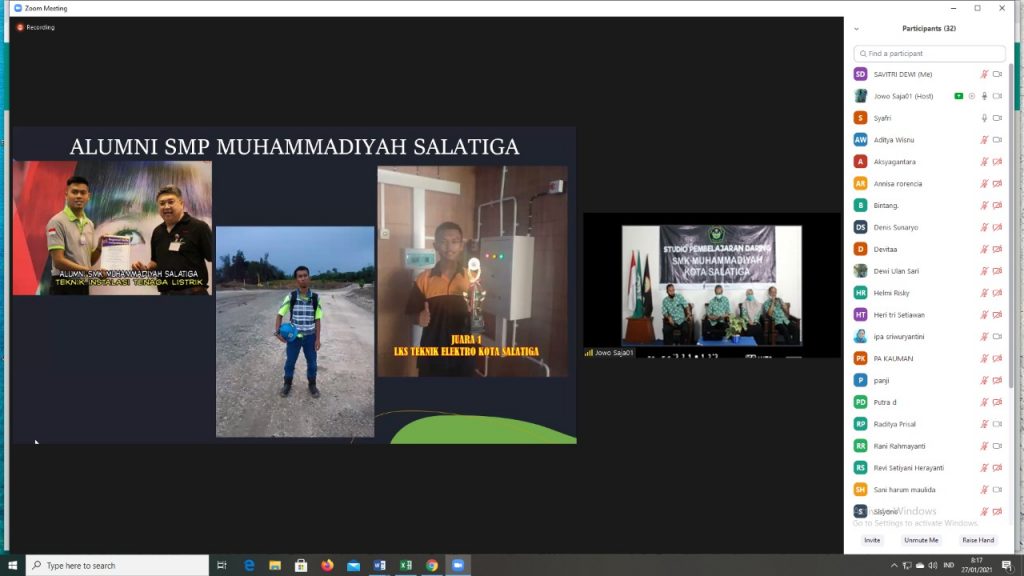Click the participants list scrollbar
The image size is (1024, 576).
[1011, 225]
